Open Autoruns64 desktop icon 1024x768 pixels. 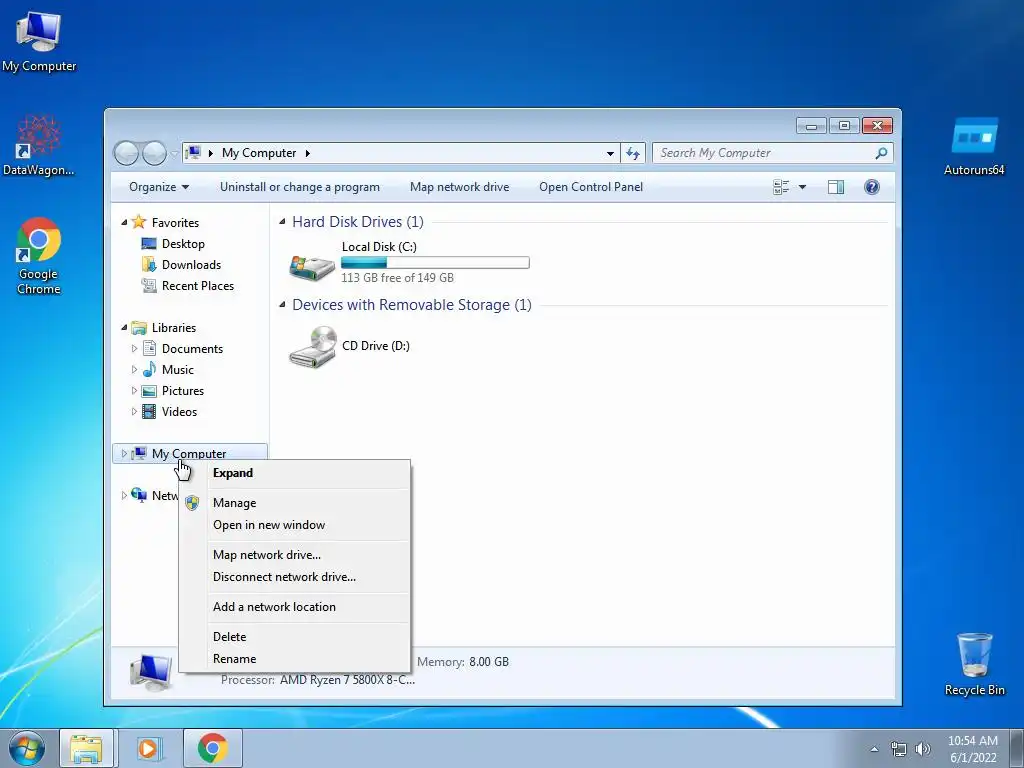click(974, 146)
